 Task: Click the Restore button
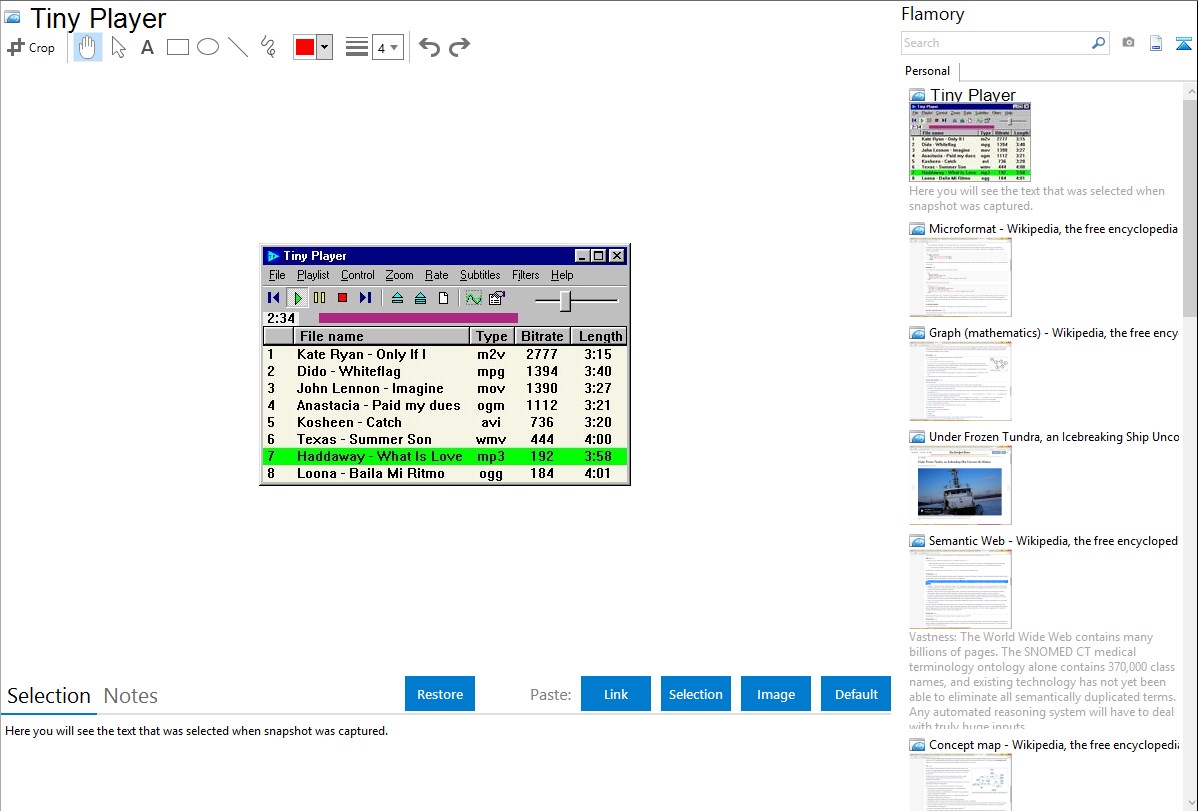(440, 694)
